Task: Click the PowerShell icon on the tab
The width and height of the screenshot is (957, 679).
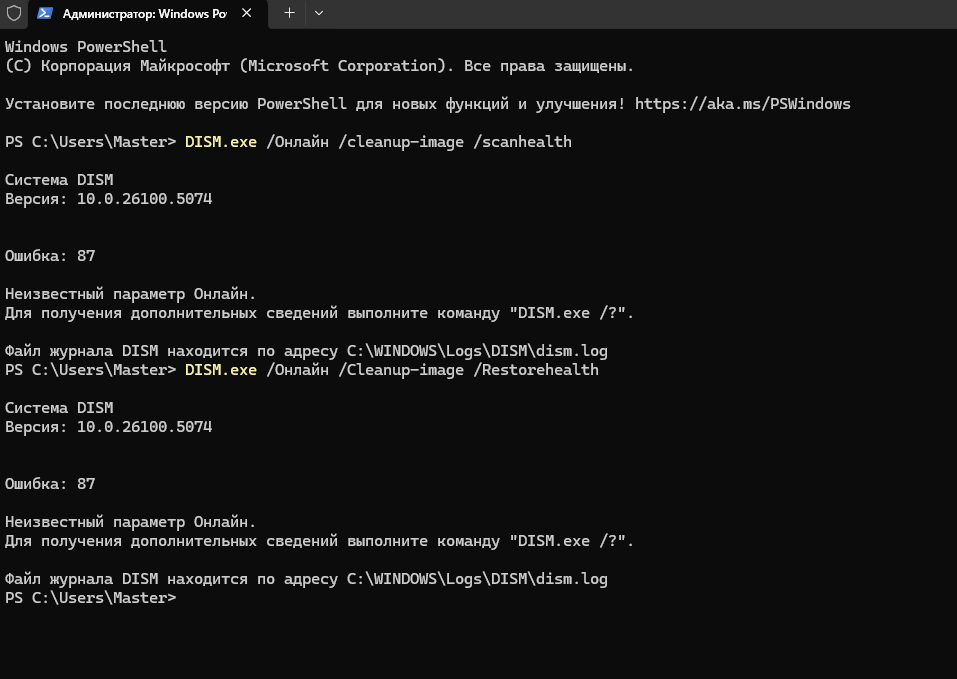Action: point(45,13)
